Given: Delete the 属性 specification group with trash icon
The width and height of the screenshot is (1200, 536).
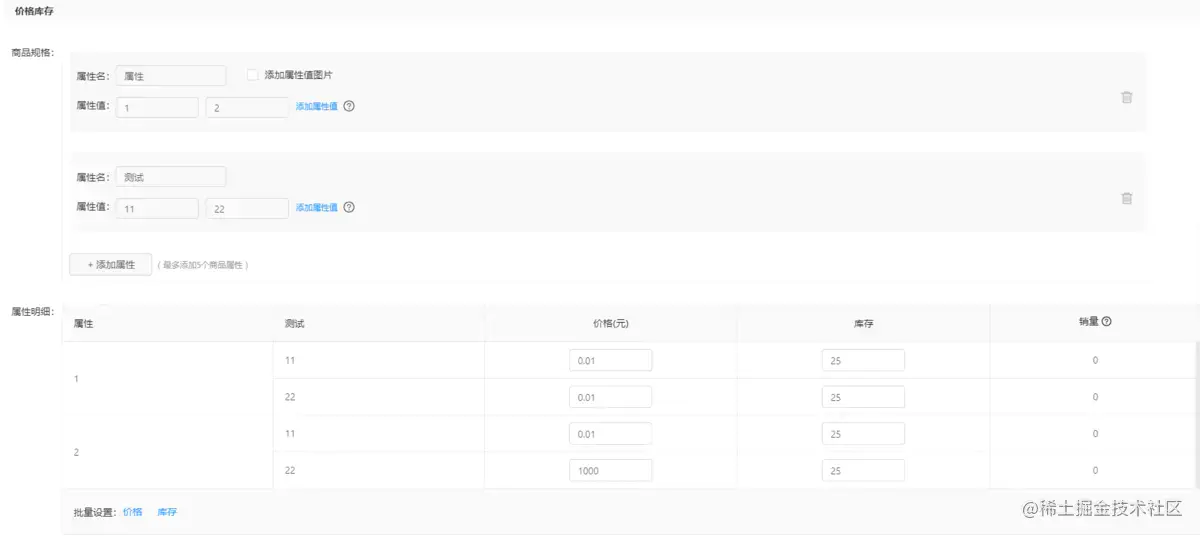Looking at the screenshot, I should pyautogui.click(x=1127, y=97).
